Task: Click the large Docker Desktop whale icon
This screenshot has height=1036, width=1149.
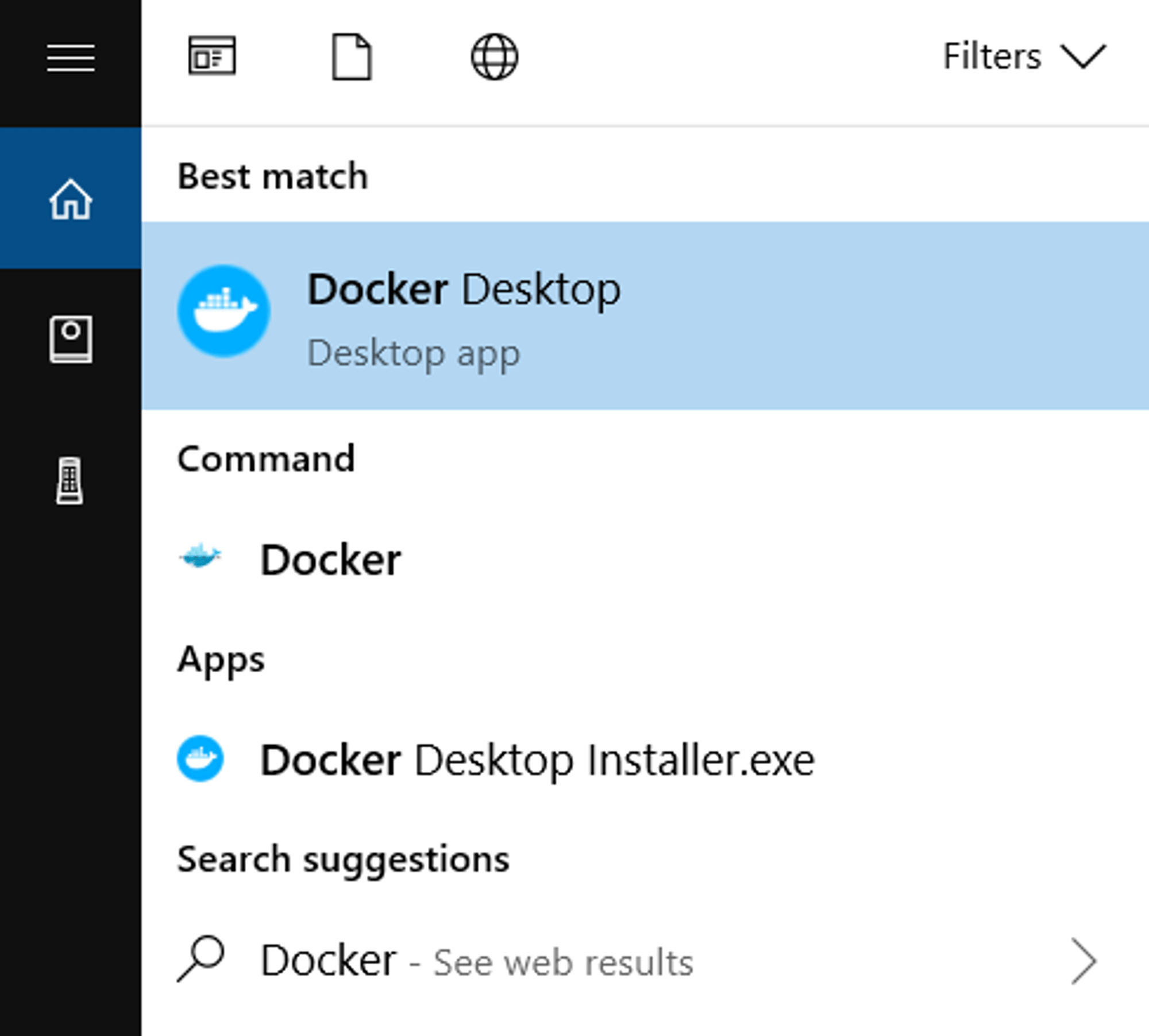Action: pos(223,311)
